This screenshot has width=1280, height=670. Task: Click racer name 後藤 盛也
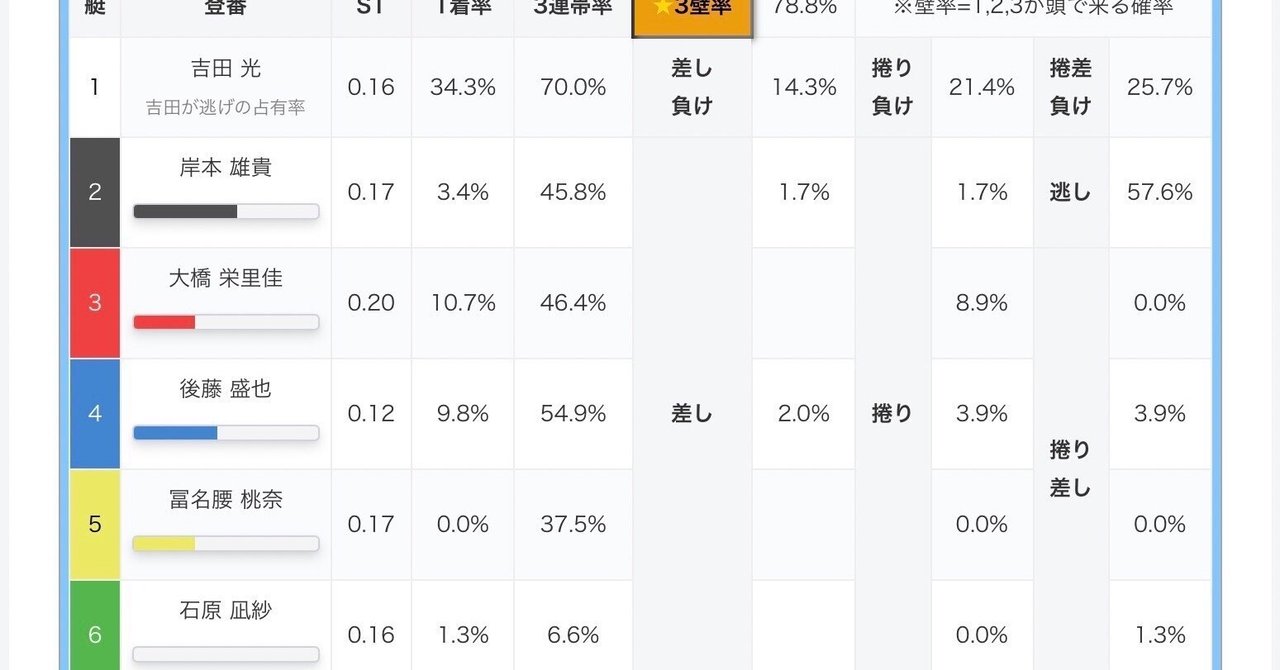click(225, 388)
